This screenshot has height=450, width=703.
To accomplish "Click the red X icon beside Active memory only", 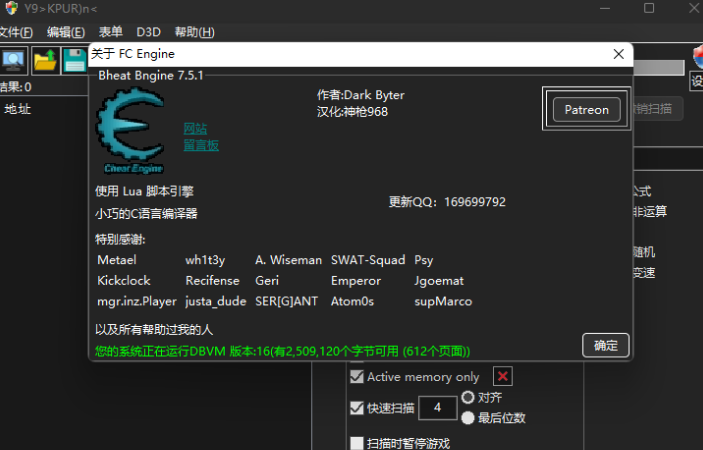I will pos(503,376).
